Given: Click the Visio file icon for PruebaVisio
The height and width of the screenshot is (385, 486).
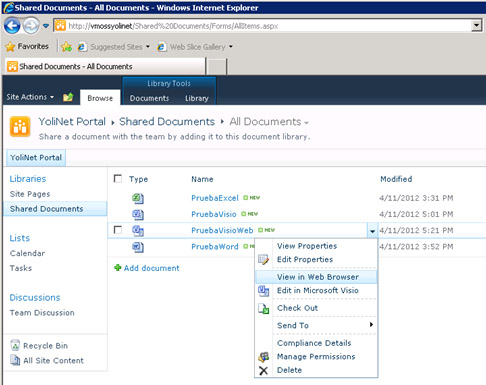Looking at the screenshot, I should pyautogui.click(x=138, y=214).
